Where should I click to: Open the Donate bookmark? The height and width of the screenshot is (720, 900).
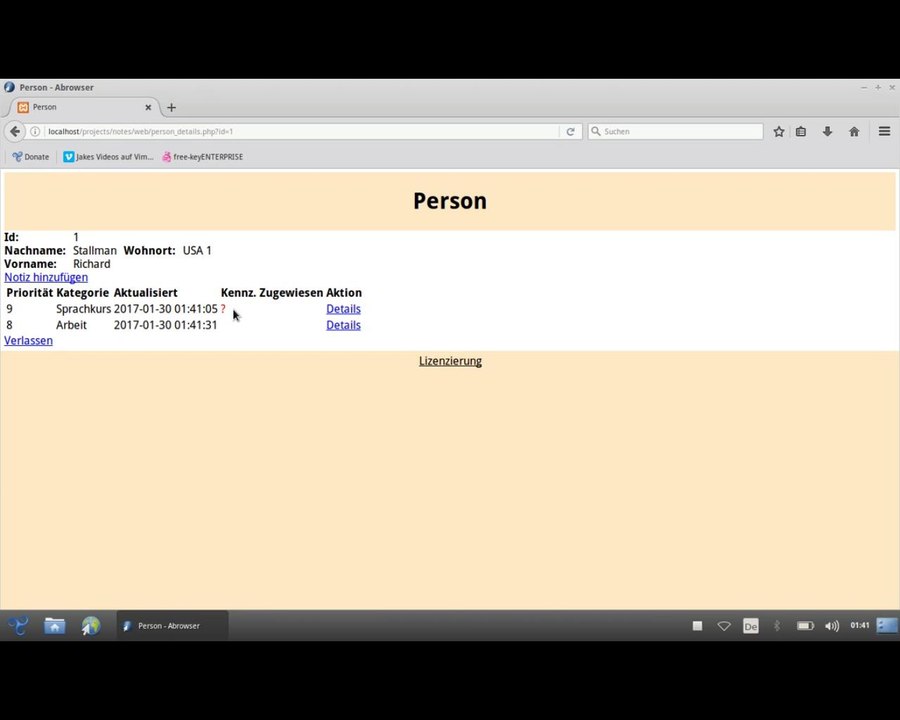[x=31, y=157]
